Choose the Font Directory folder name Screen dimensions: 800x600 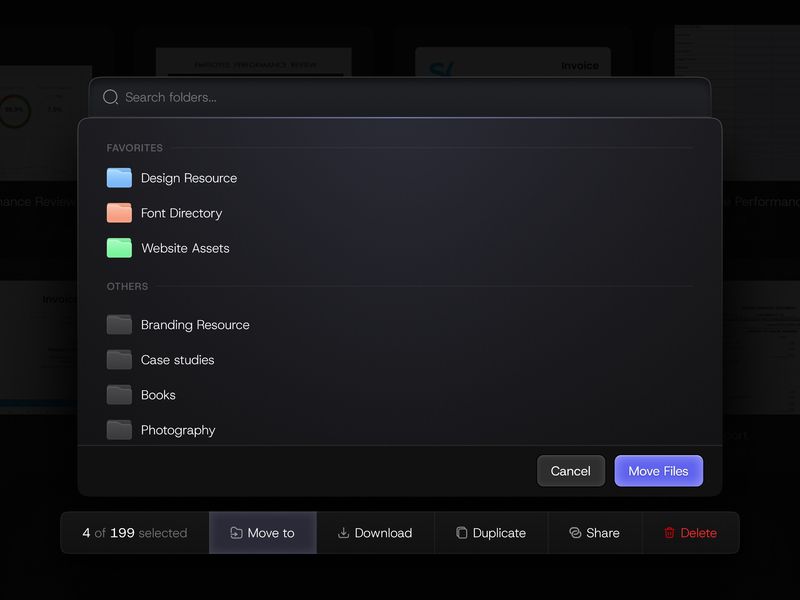coord(181,213)
